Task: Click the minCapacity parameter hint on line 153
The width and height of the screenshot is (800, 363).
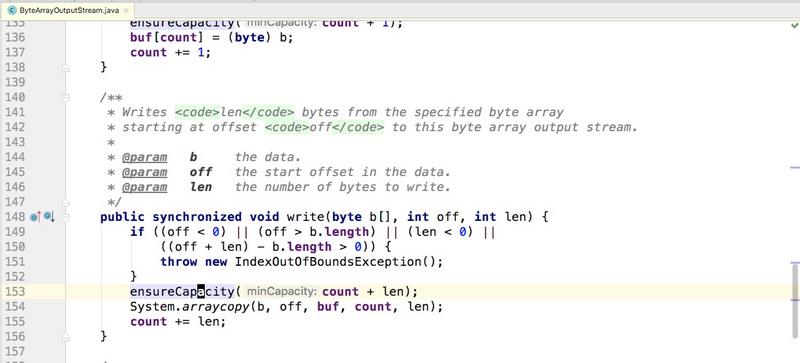Action: [281, 292]
